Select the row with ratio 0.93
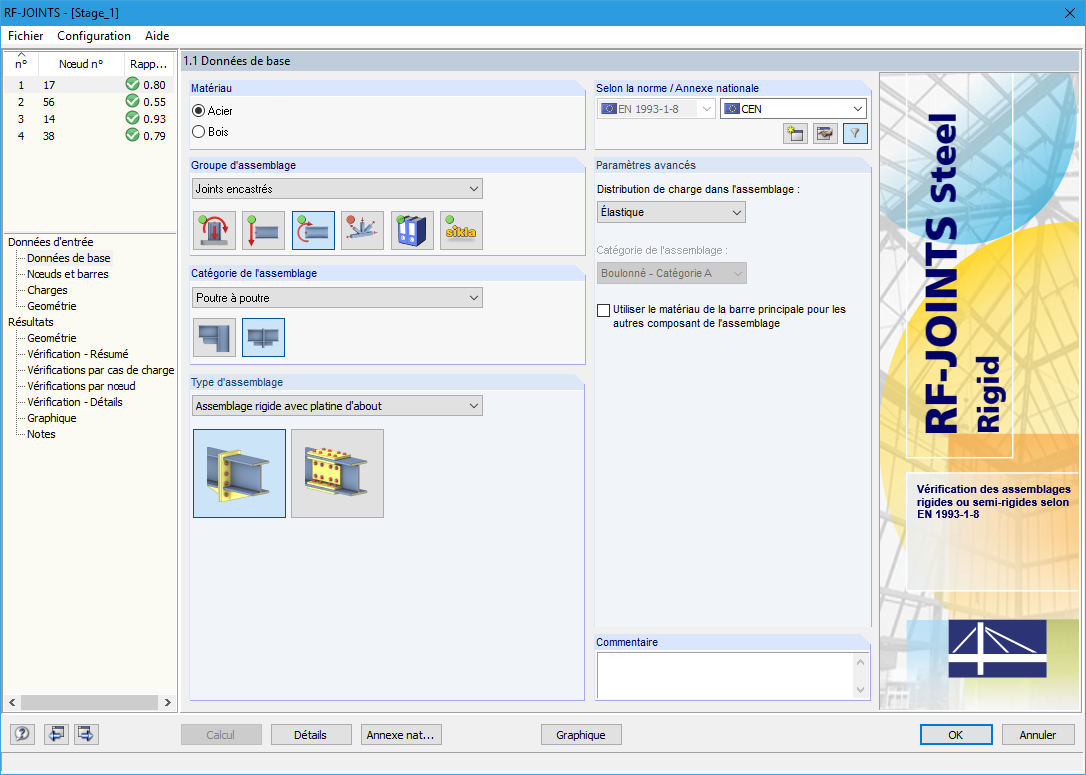Viewport: 1086px width, 775px height. [89, 118]
